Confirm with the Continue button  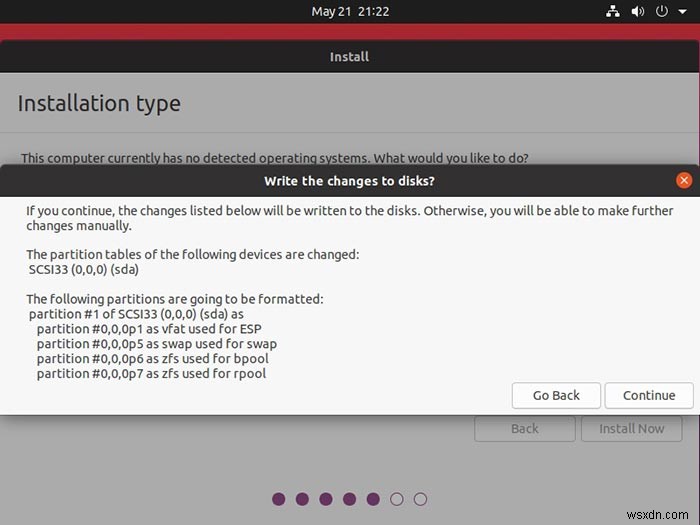pyautogui.click(x=649, y=395)
